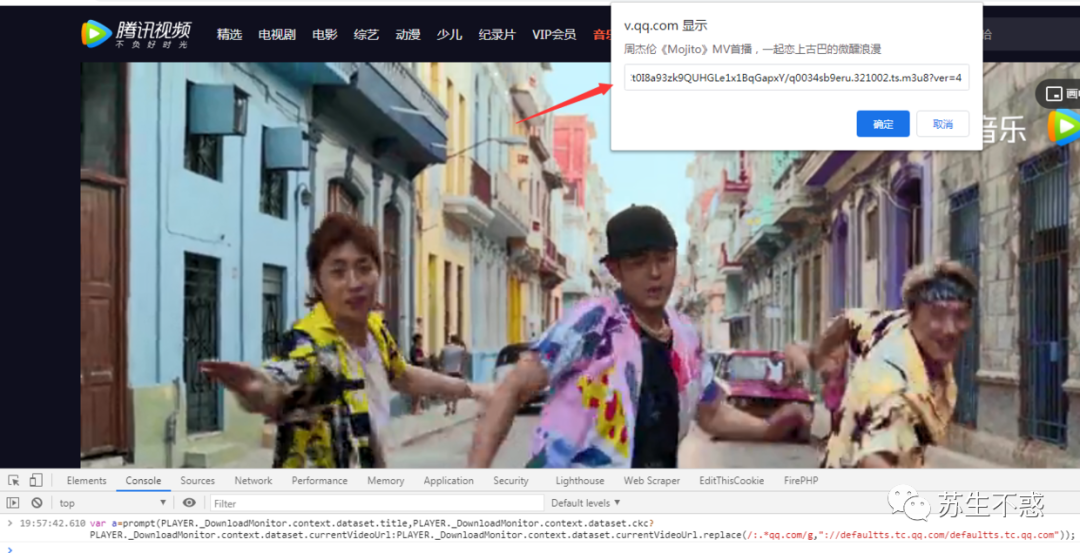
Task: Click the prompt URL input field
Action: point(797,78)
